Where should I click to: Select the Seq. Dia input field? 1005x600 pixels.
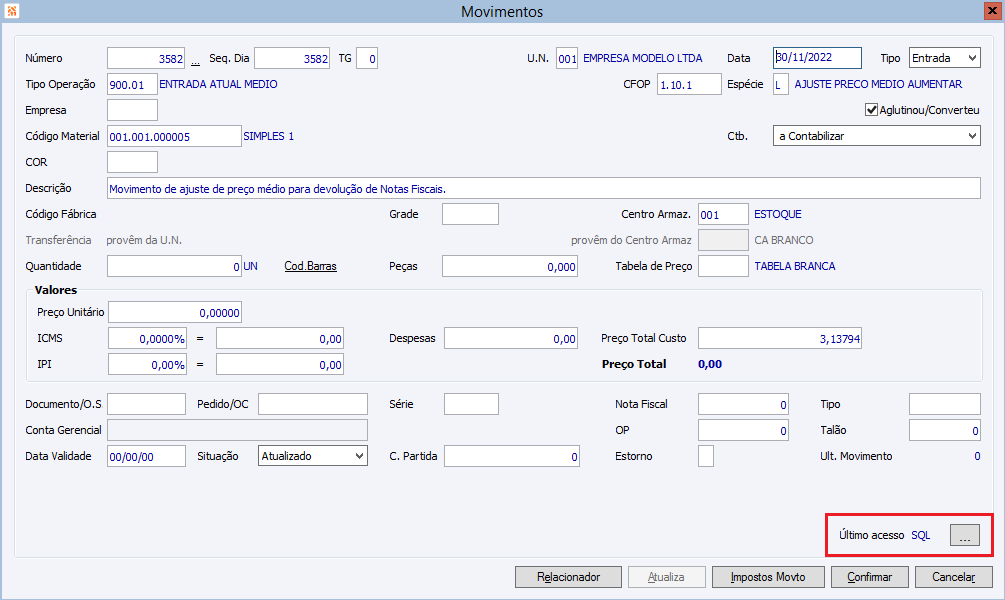coord(292,58)
